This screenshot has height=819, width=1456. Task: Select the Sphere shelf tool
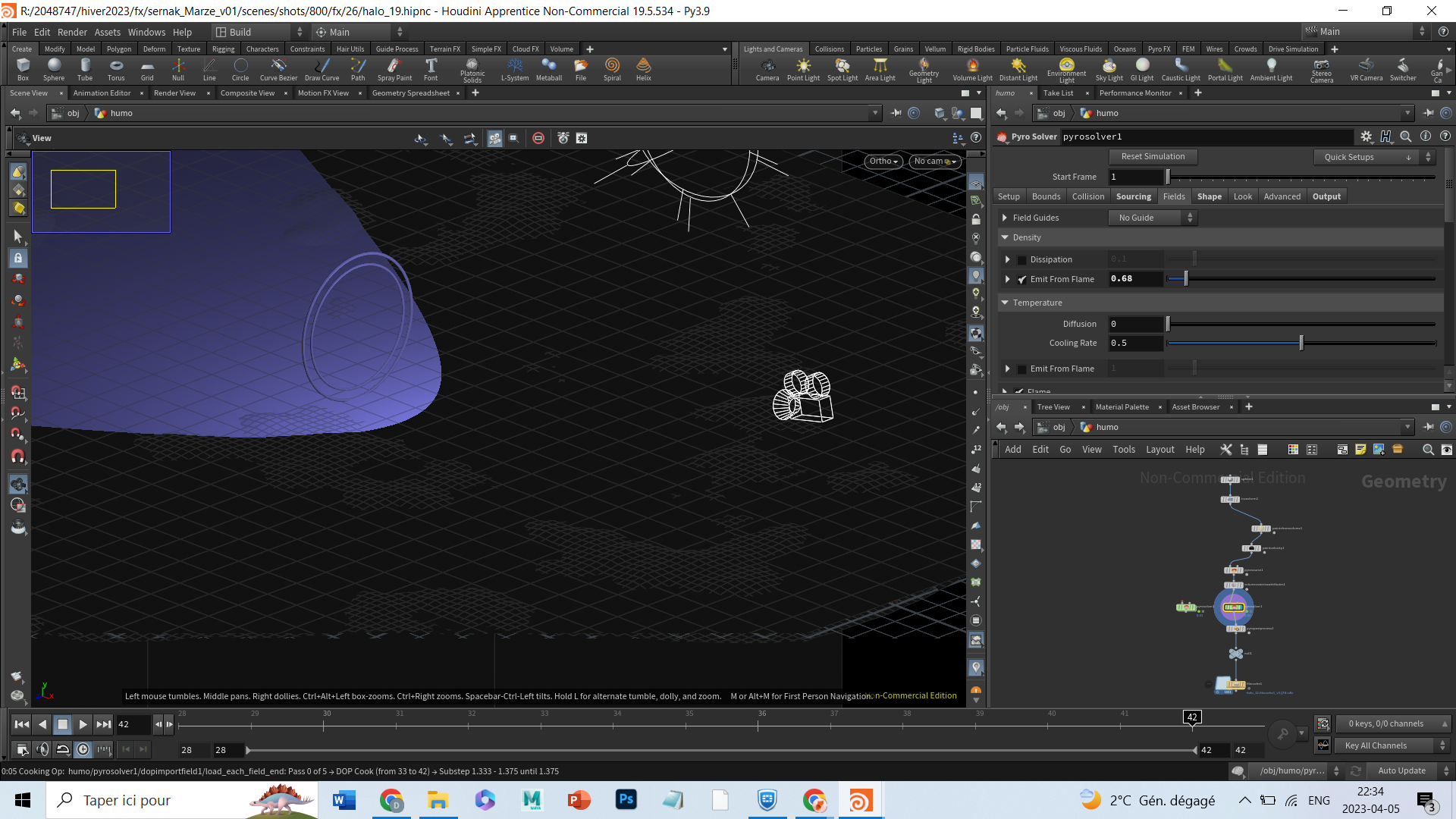54,69
